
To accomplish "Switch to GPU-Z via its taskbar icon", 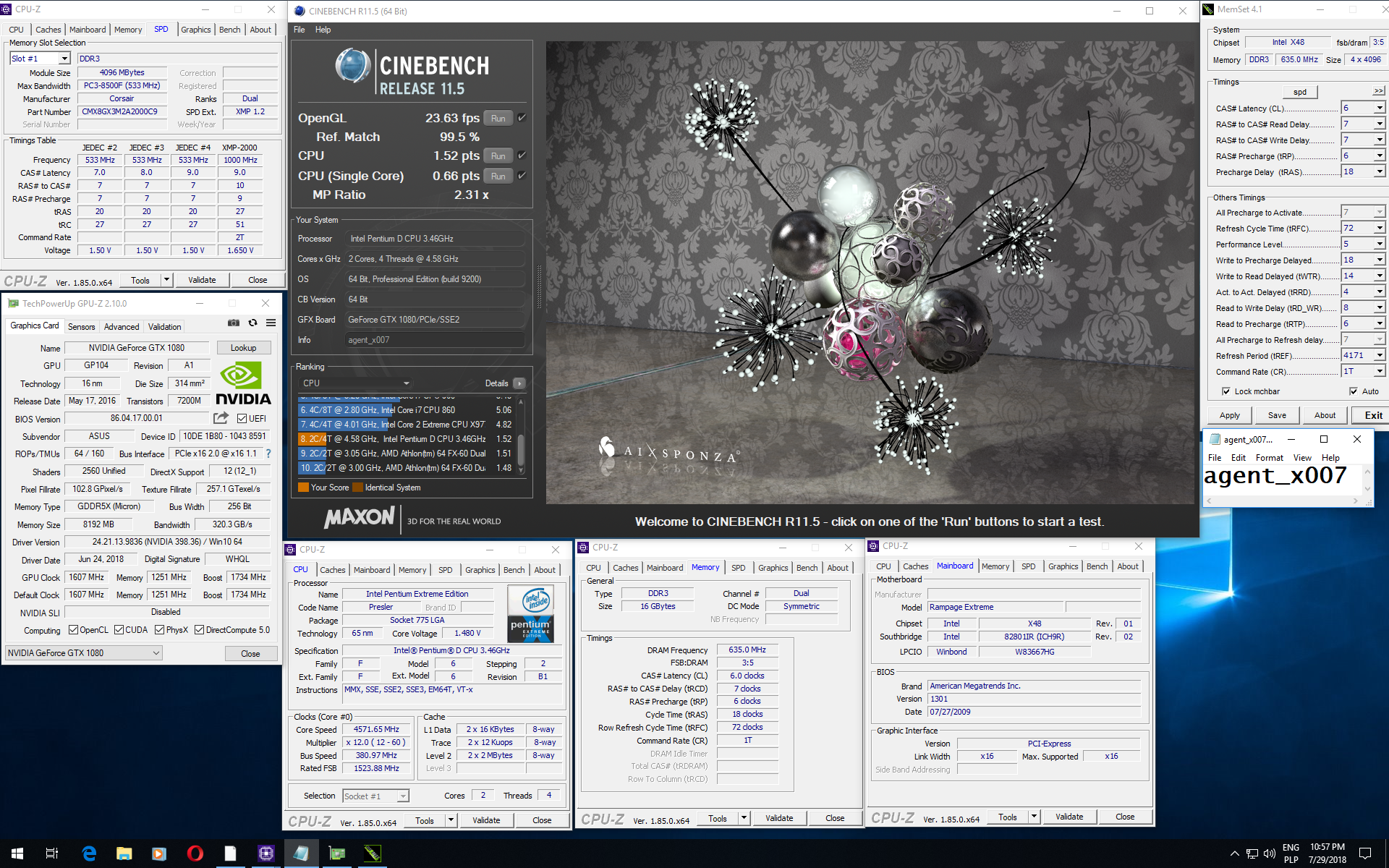I will (x=336, y=854).
